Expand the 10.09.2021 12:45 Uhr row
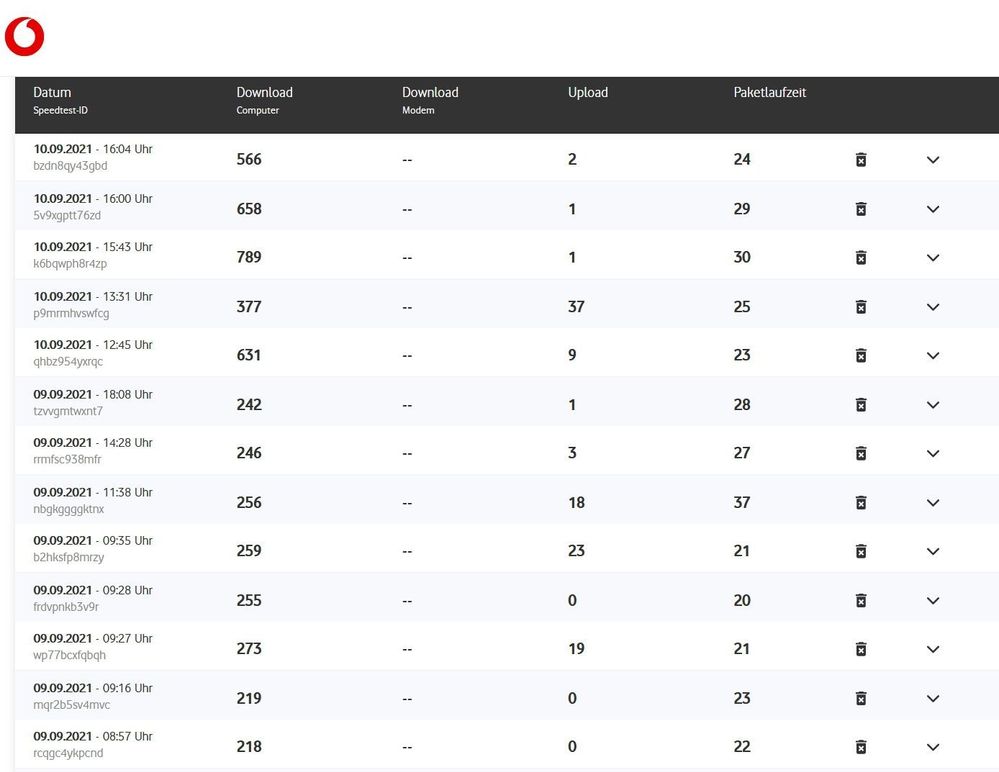999x772 pixels. click(933, 356)
